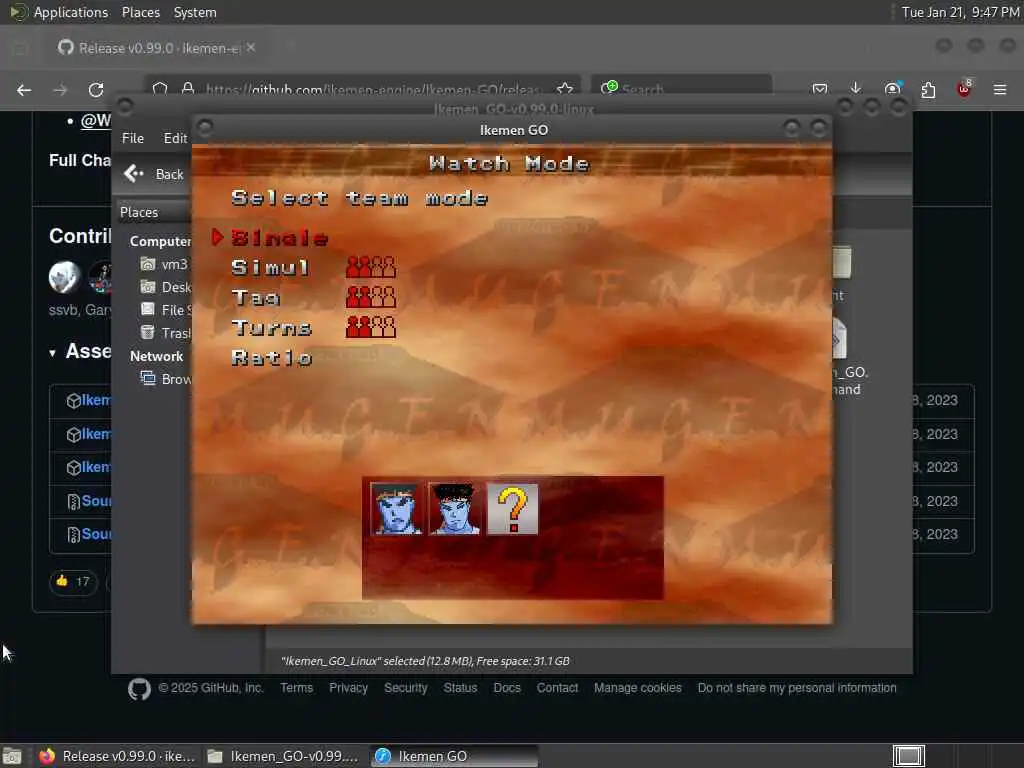Open the GitHub footer Terms link

click(296, 688)
